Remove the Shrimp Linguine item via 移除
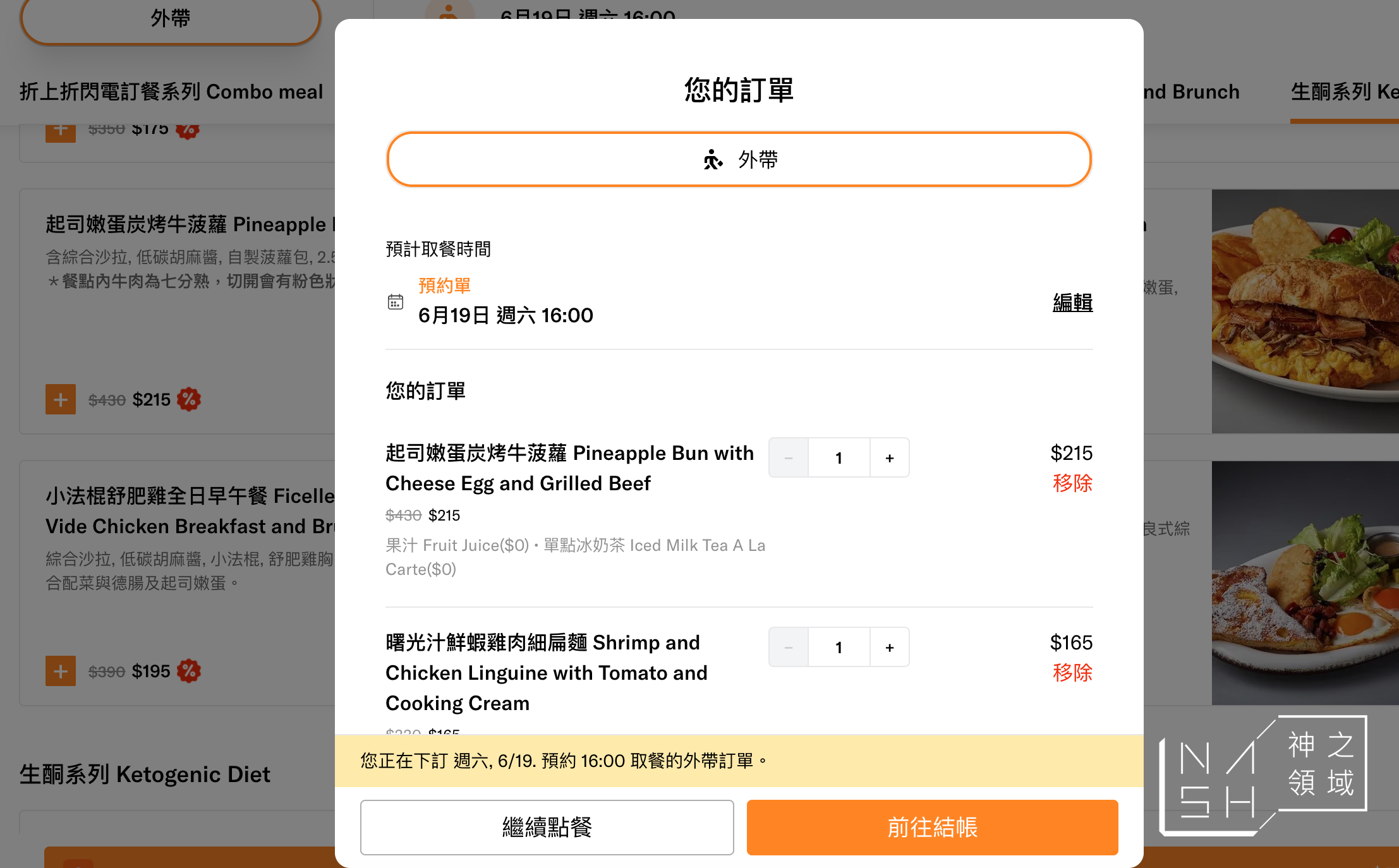Viewport: 1399px width, 868px height. click(1072, 673)
